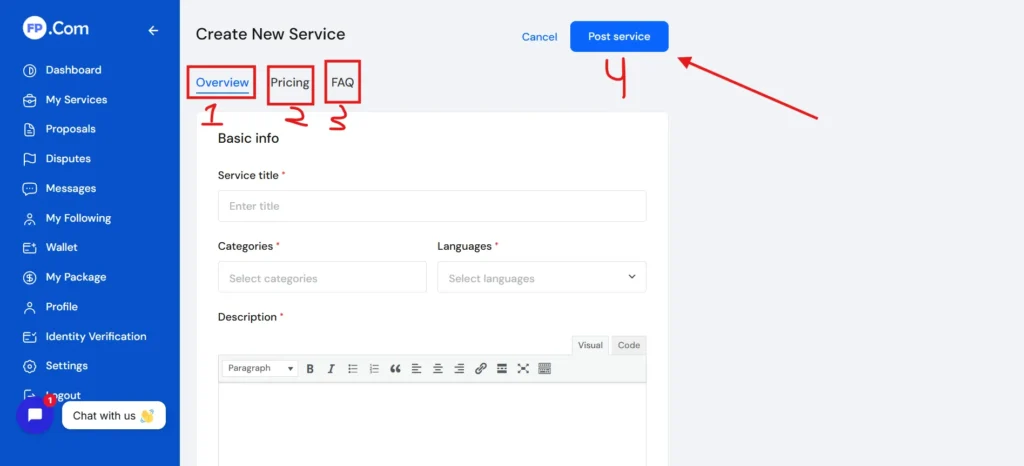Viewport: 1024px width, 466px height.
Task: Enter fullscreen editor mode
Action: point(523,369)
